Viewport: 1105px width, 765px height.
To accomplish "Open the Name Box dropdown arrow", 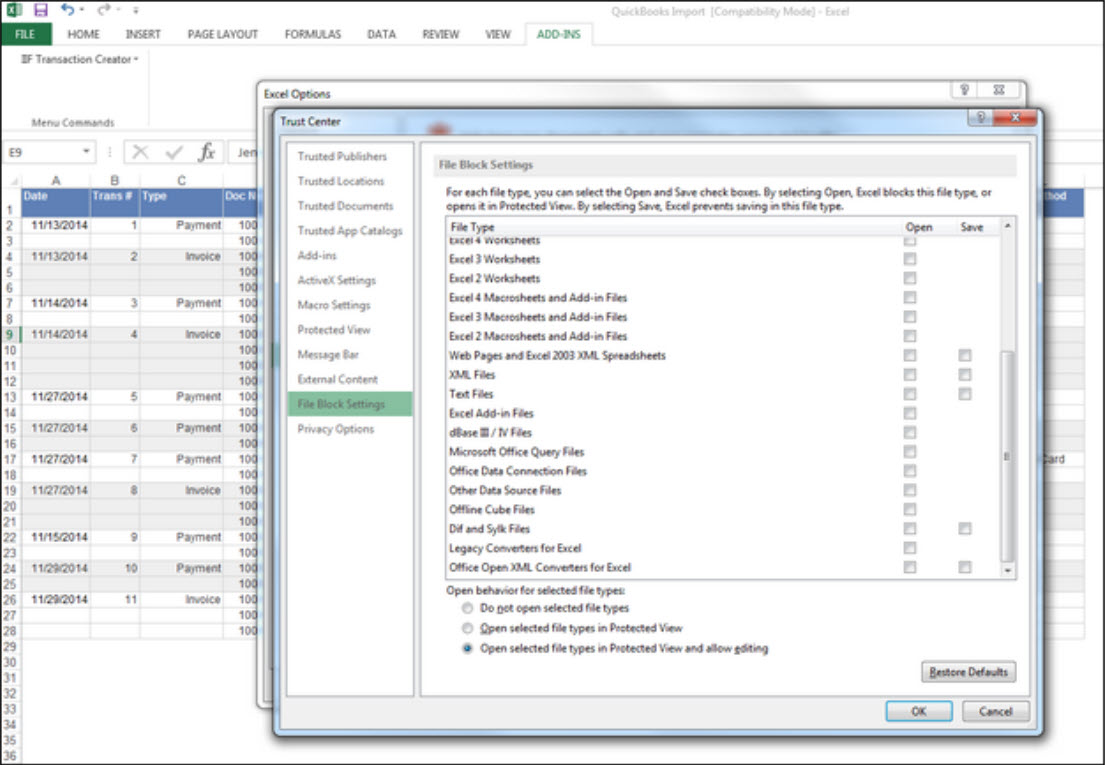I will [x=86, y=151].
